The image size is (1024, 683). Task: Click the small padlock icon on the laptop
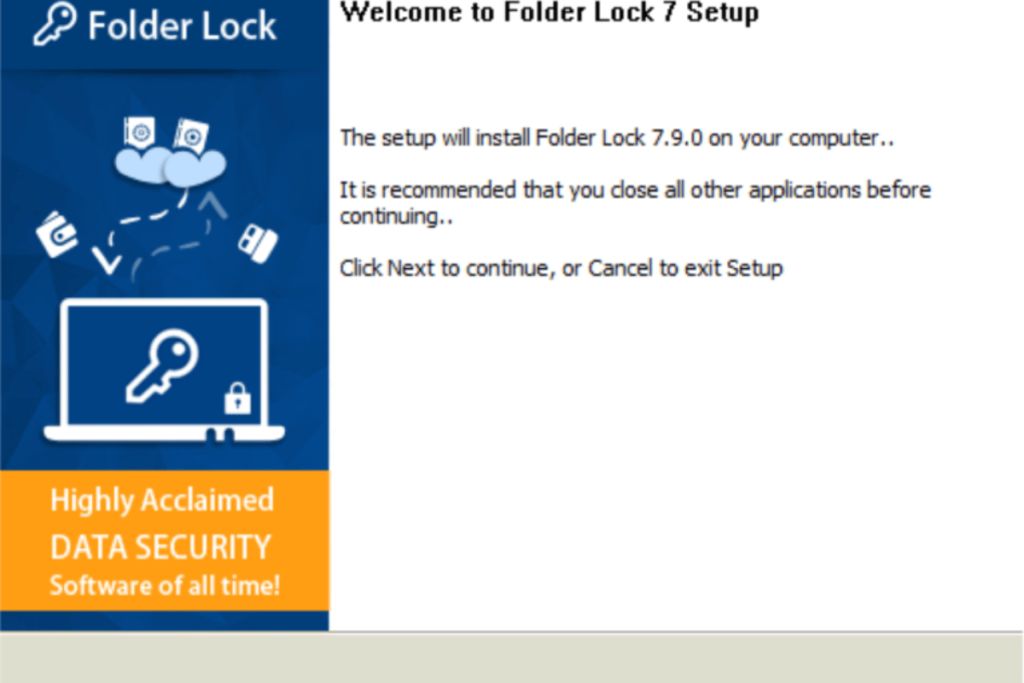(237, 398)
